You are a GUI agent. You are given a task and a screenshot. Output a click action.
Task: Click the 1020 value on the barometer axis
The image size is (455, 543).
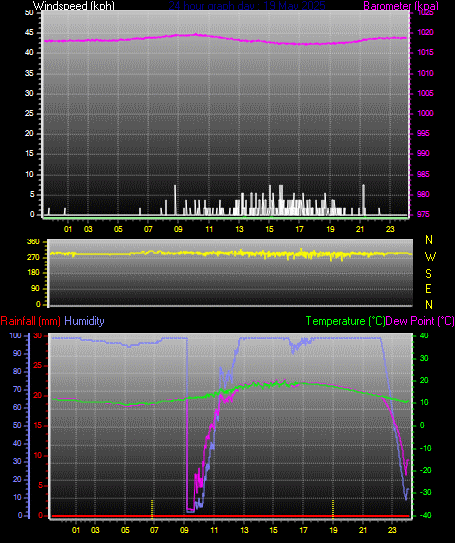coord(426,32)
